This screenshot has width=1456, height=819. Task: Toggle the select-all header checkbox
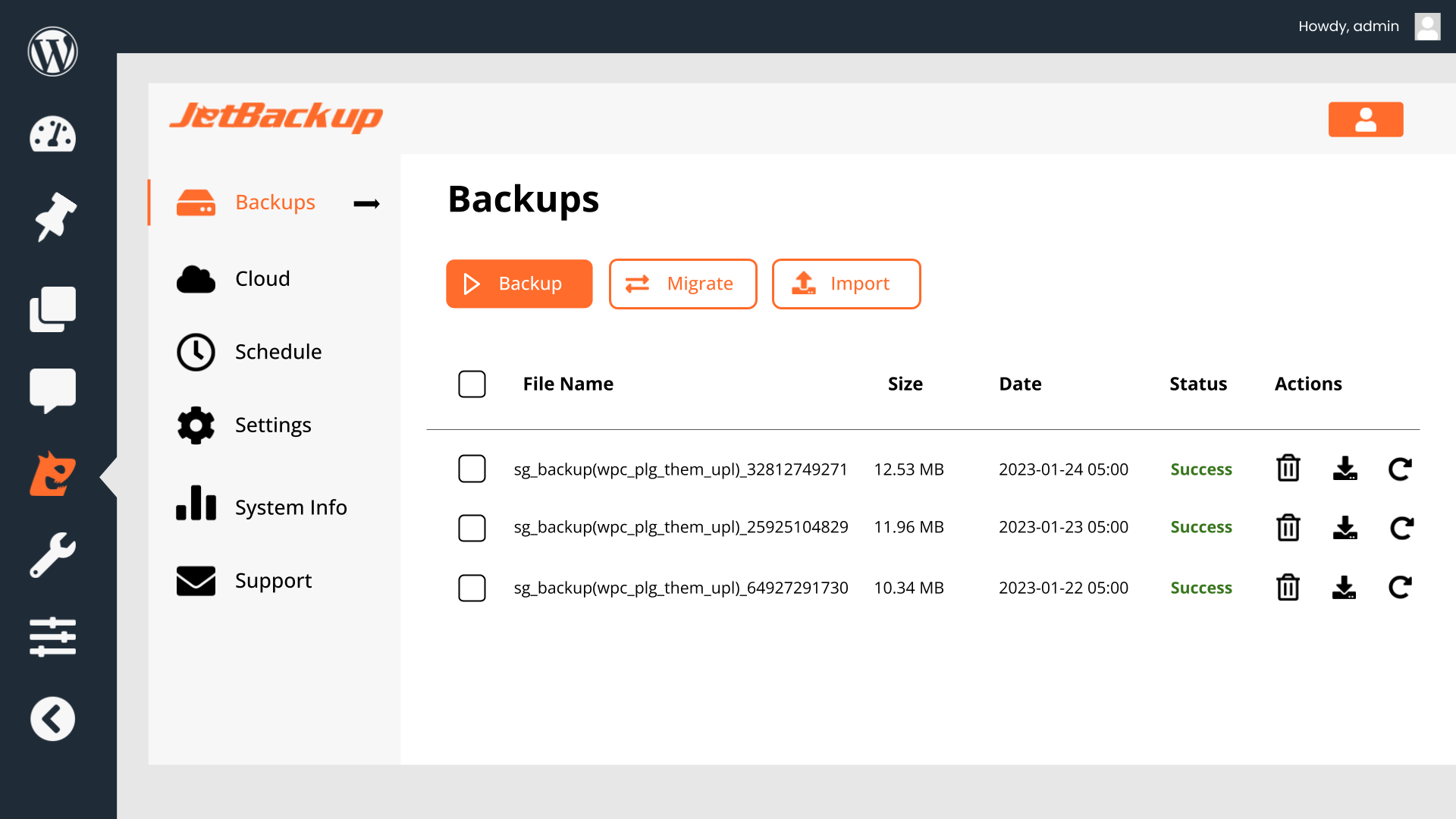coord(472,385)
